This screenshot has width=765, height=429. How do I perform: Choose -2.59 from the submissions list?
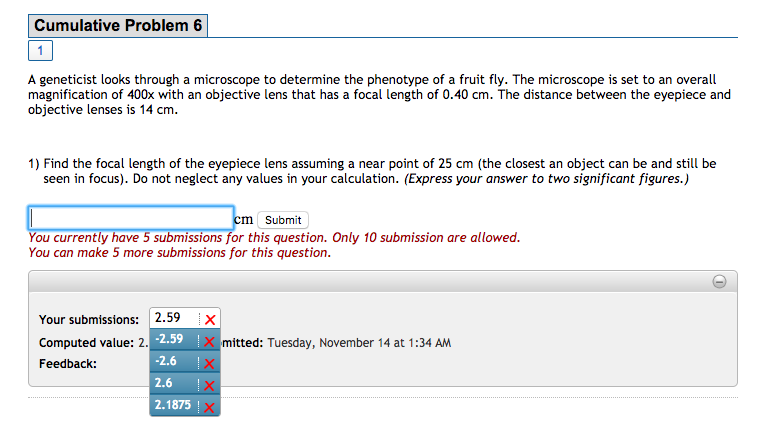(170, 341)
